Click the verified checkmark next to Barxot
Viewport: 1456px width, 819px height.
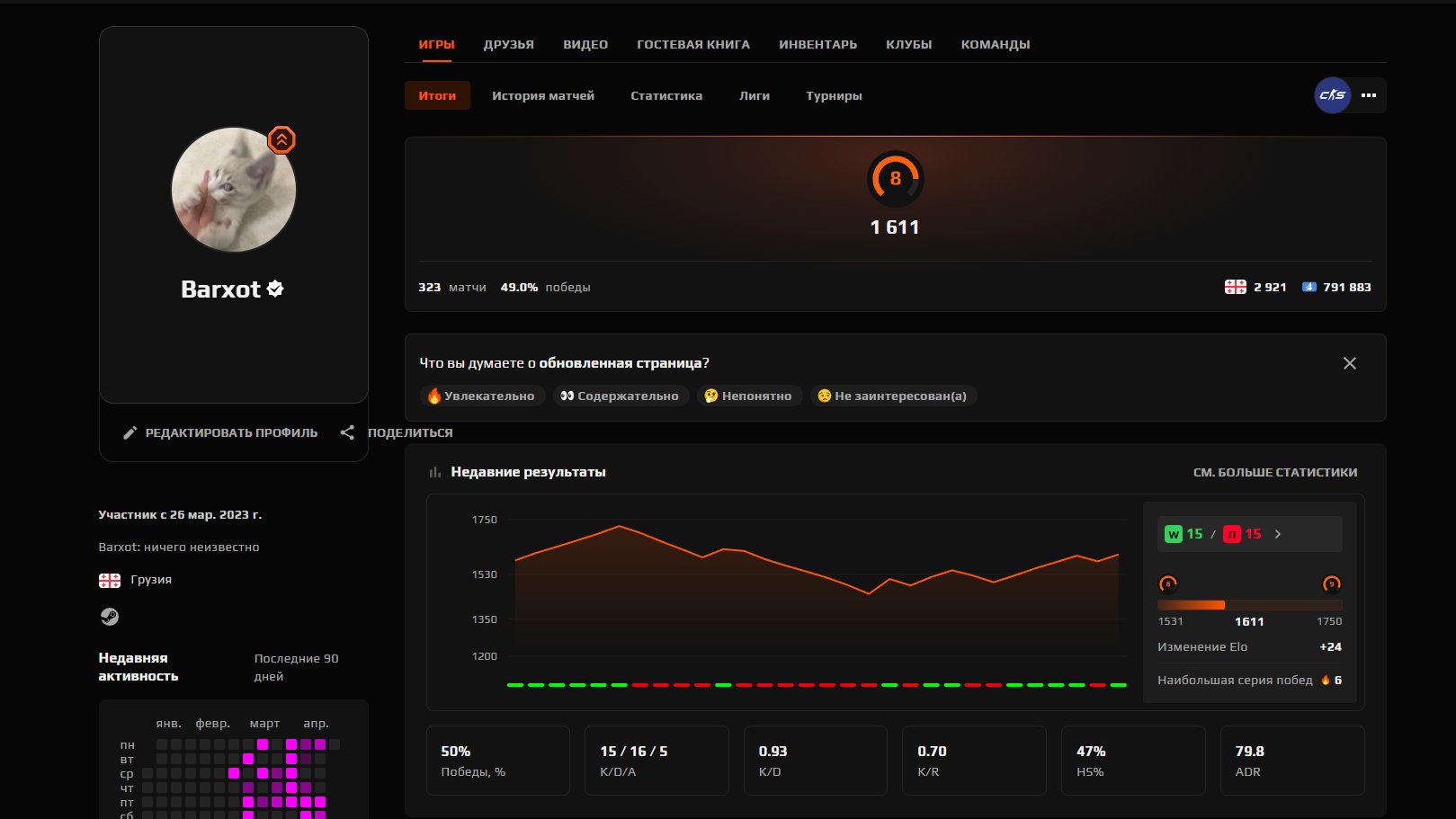275,289
